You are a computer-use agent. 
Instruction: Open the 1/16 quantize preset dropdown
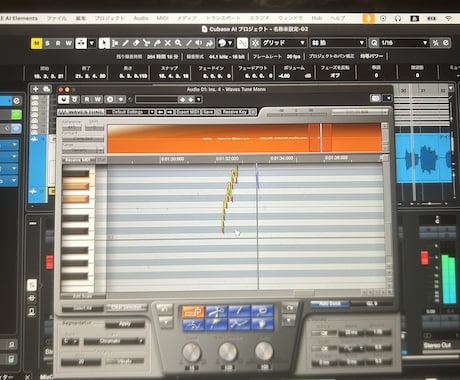click(x=404, y=43)
